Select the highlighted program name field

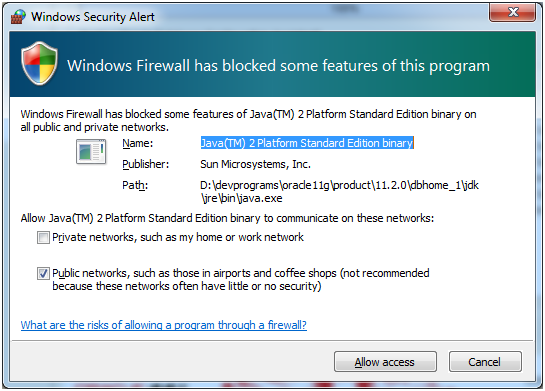(307, 143)
